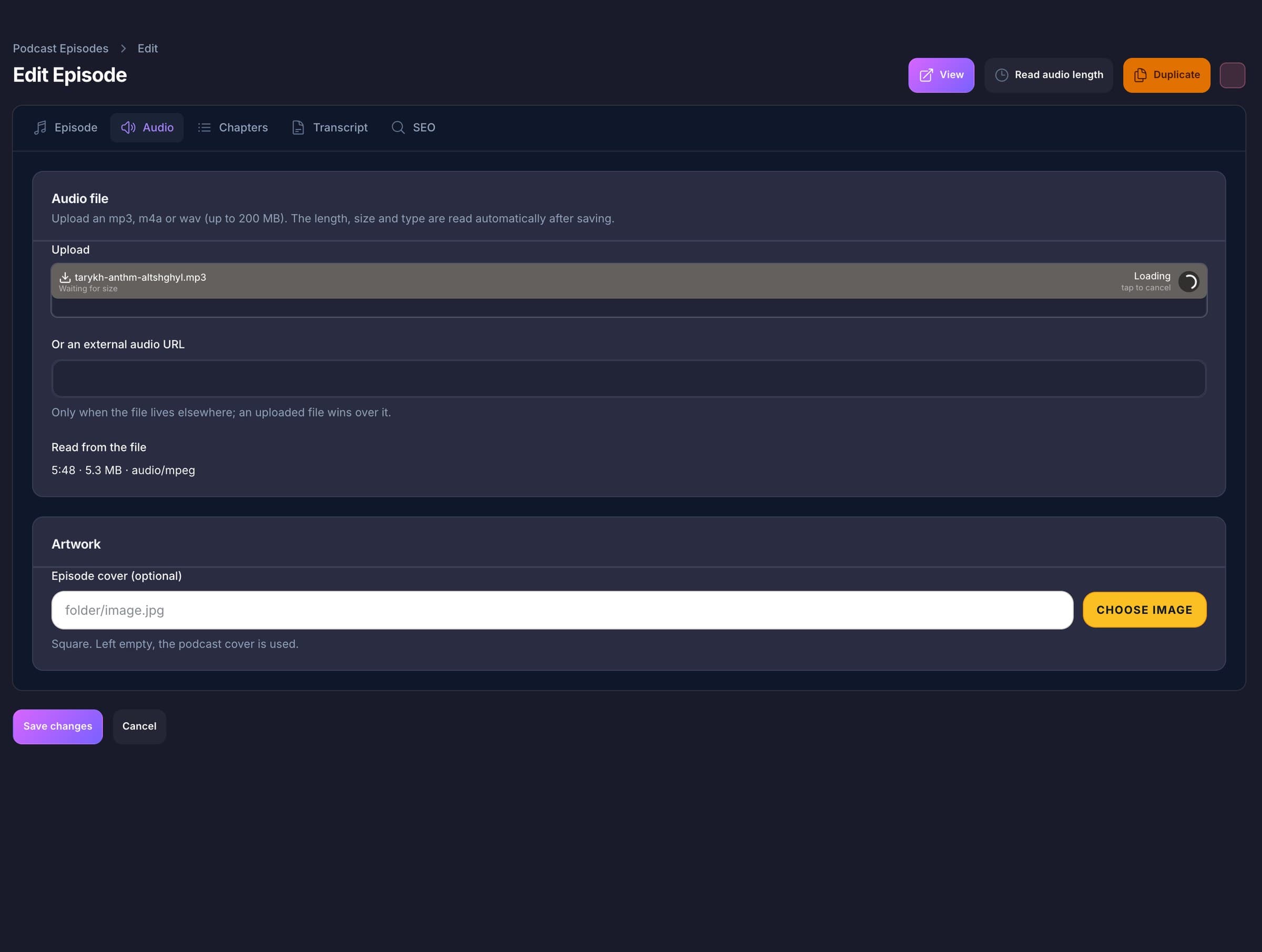Save changes to the episode
This screenshot has width=1262, height=952.
[x=58, y=726]
